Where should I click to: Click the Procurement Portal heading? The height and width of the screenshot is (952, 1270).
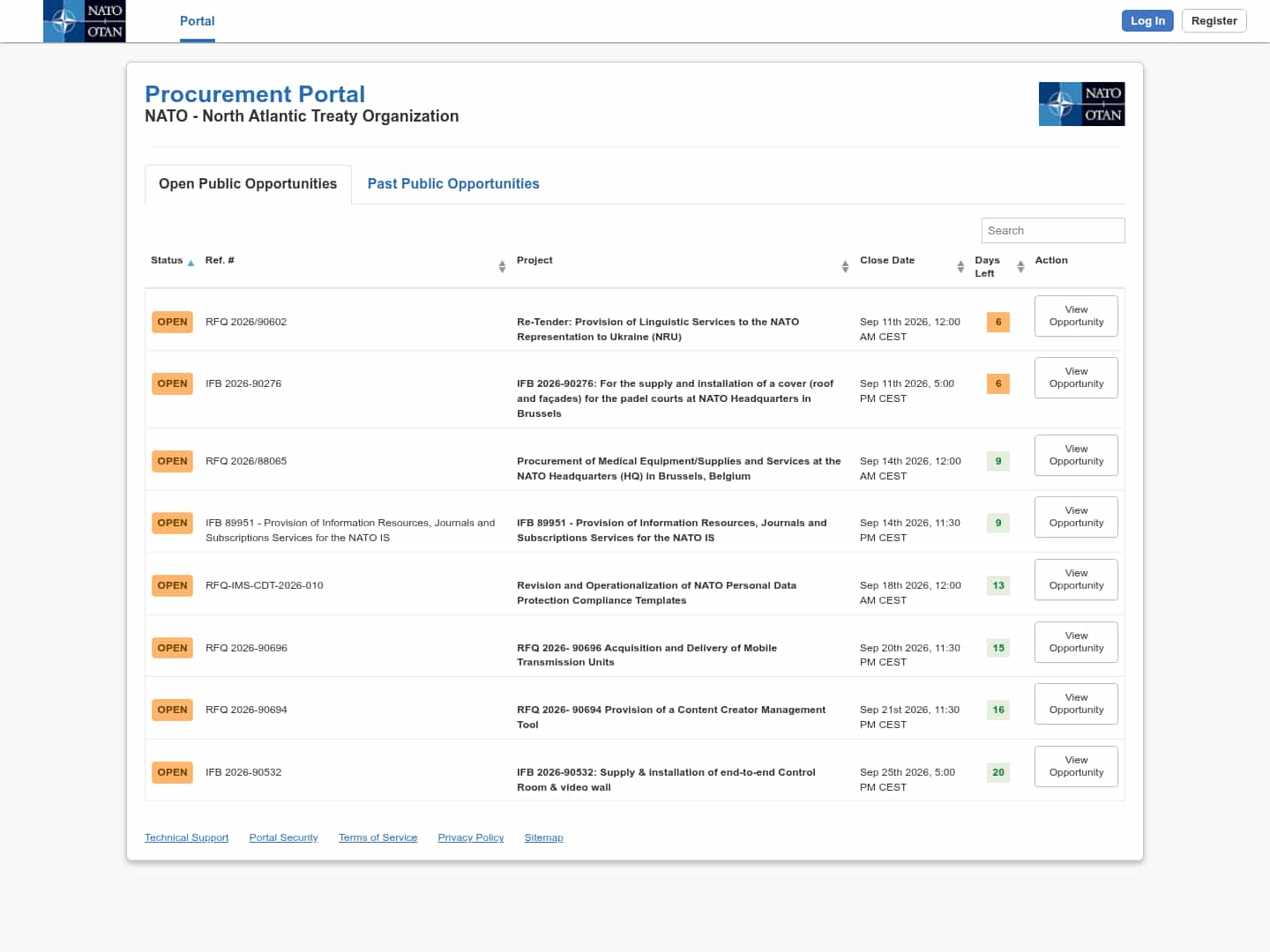[x=255, y=94]
